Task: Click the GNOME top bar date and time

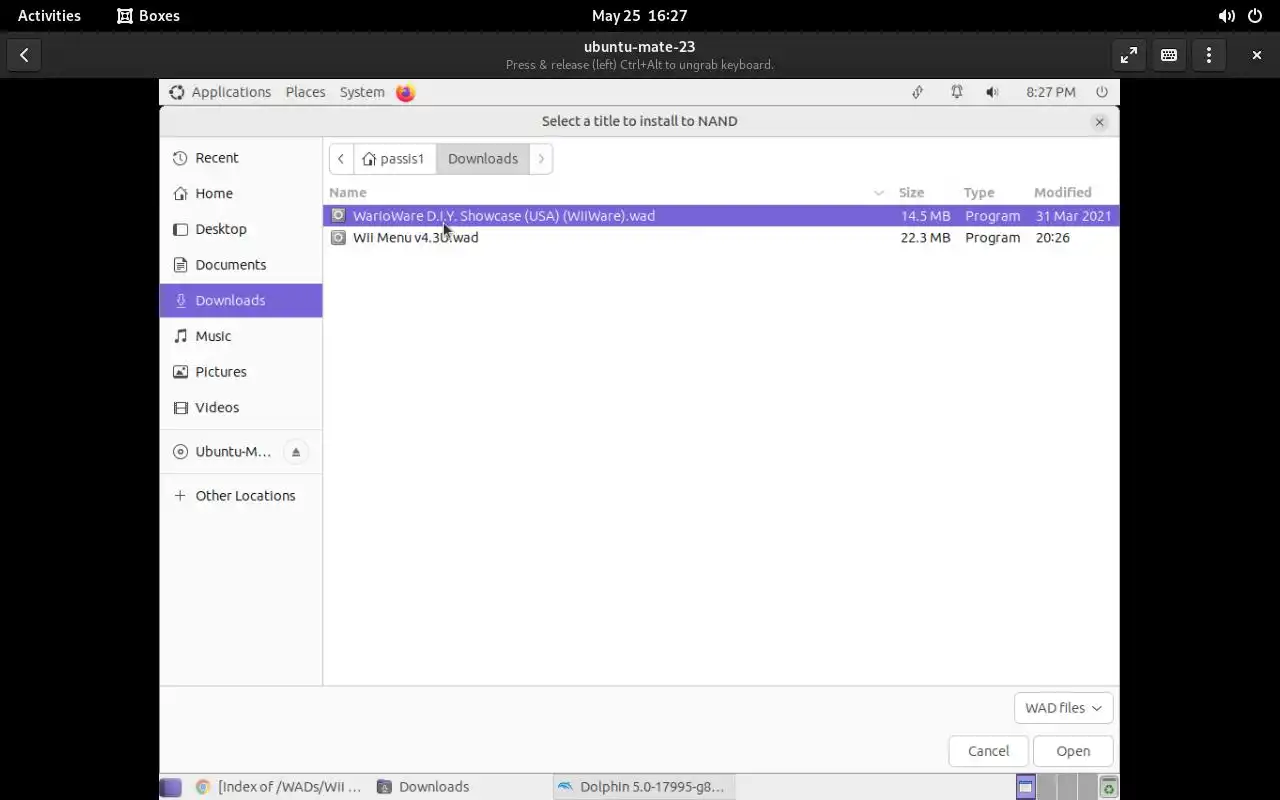Action: [x=640, y=16]
